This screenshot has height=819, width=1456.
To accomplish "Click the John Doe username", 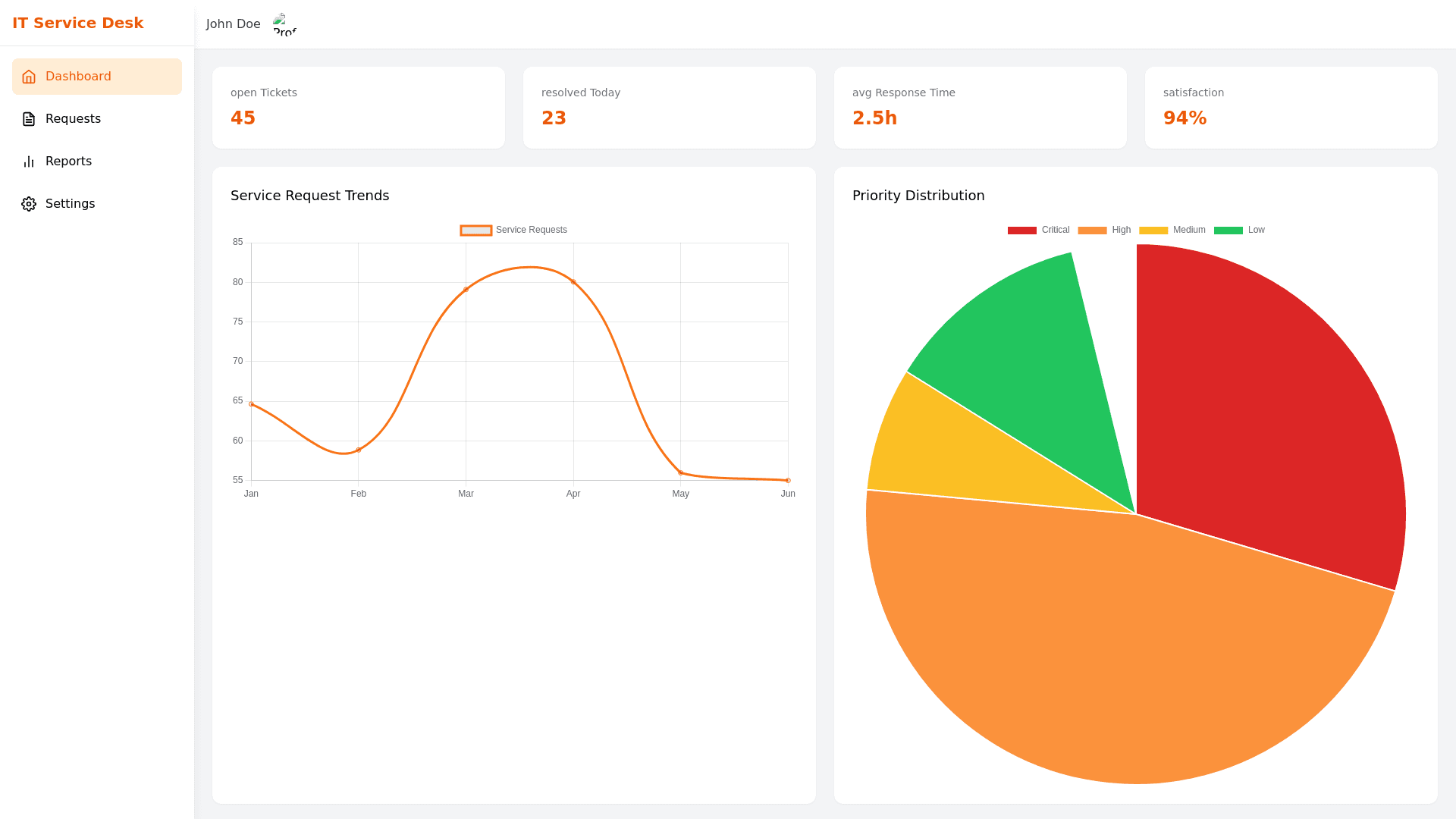I will [x=233, y=24].
